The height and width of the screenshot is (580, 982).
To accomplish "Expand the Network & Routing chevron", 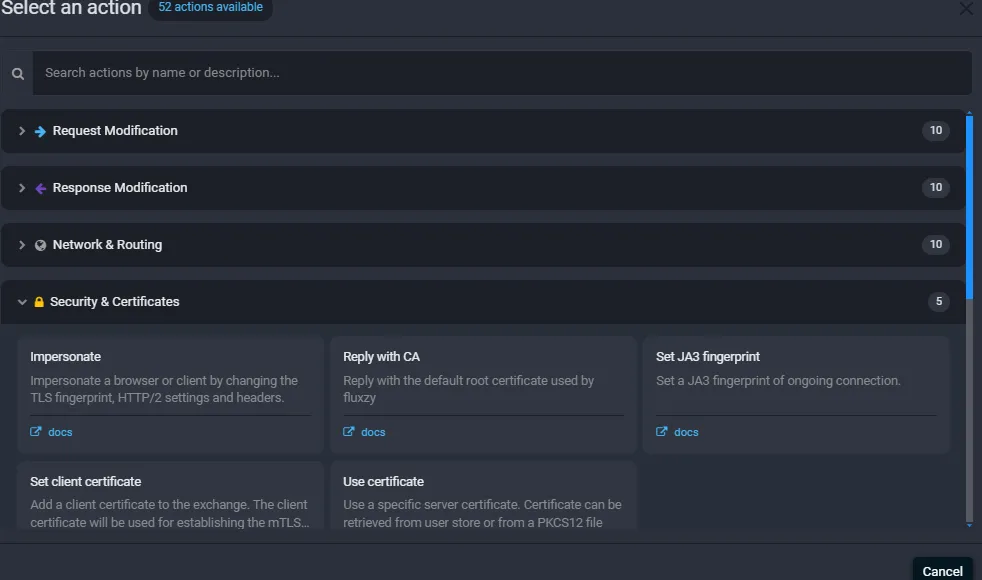I will tap(22, 245).
